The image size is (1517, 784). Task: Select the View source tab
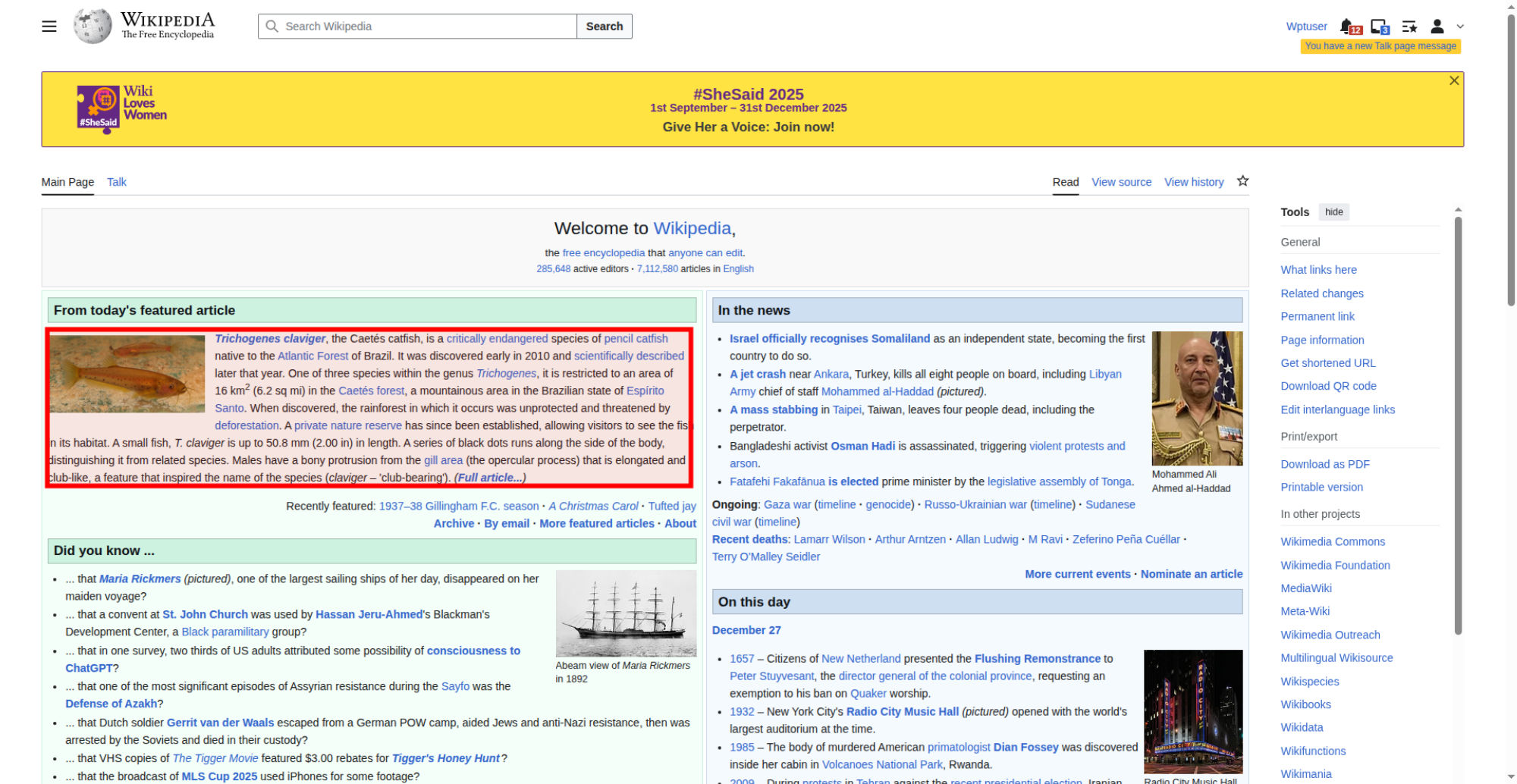click(1121, 182)
